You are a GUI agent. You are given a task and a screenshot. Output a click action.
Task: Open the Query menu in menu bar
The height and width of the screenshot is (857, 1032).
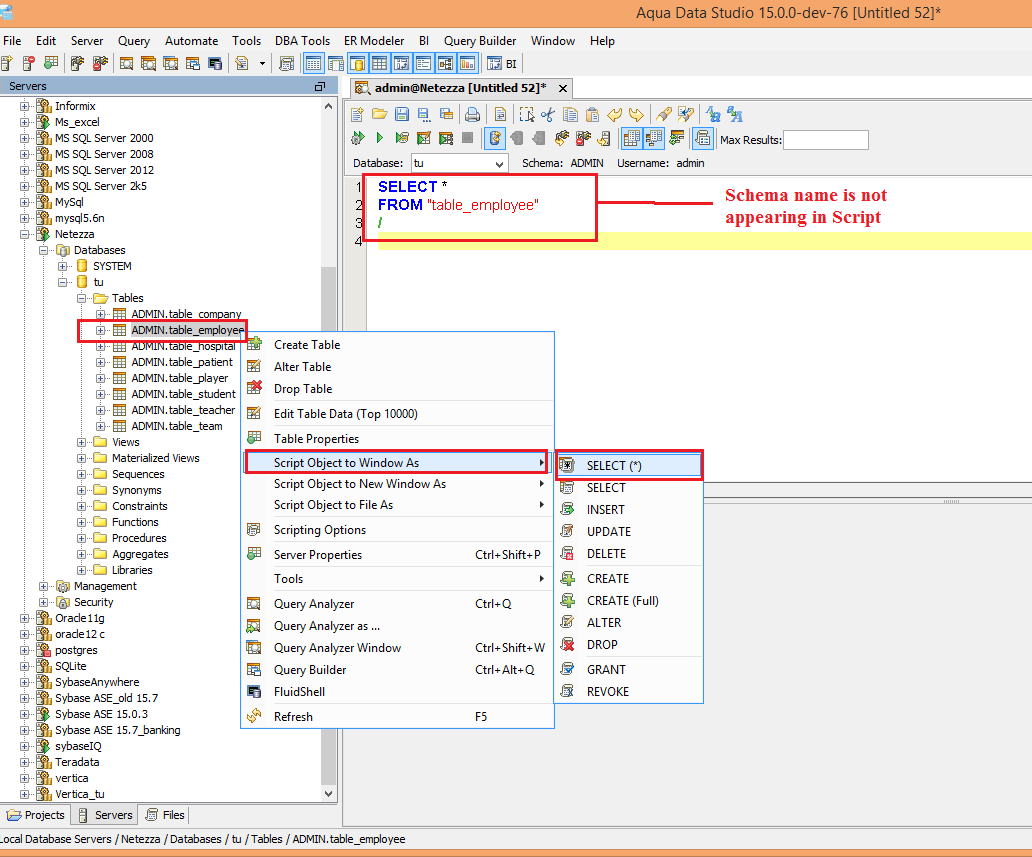point(134,41)
